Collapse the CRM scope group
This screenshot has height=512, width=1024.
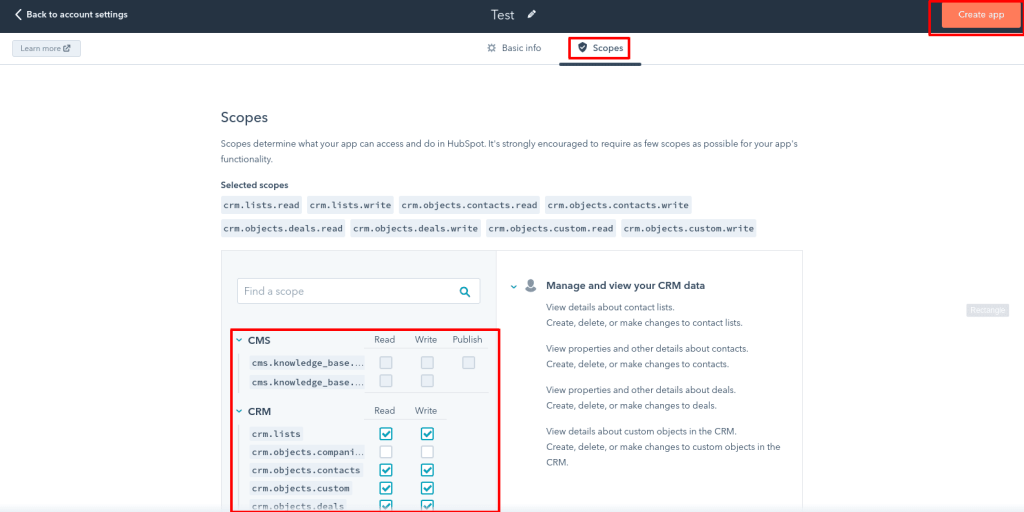pos(239,411)
